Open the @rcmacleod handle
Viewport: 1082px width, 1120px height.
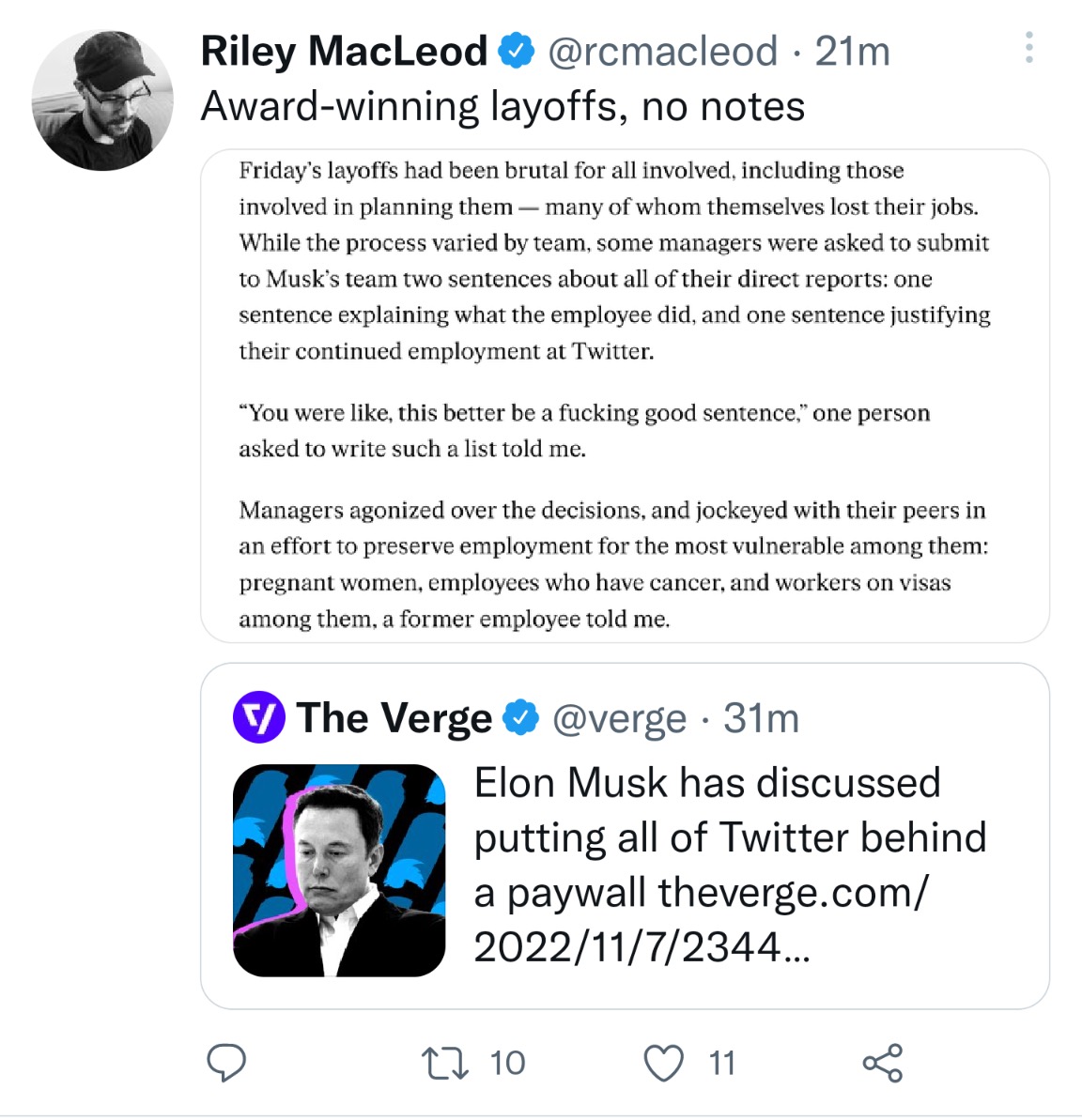pyautogui.click(x=662, y=51)
